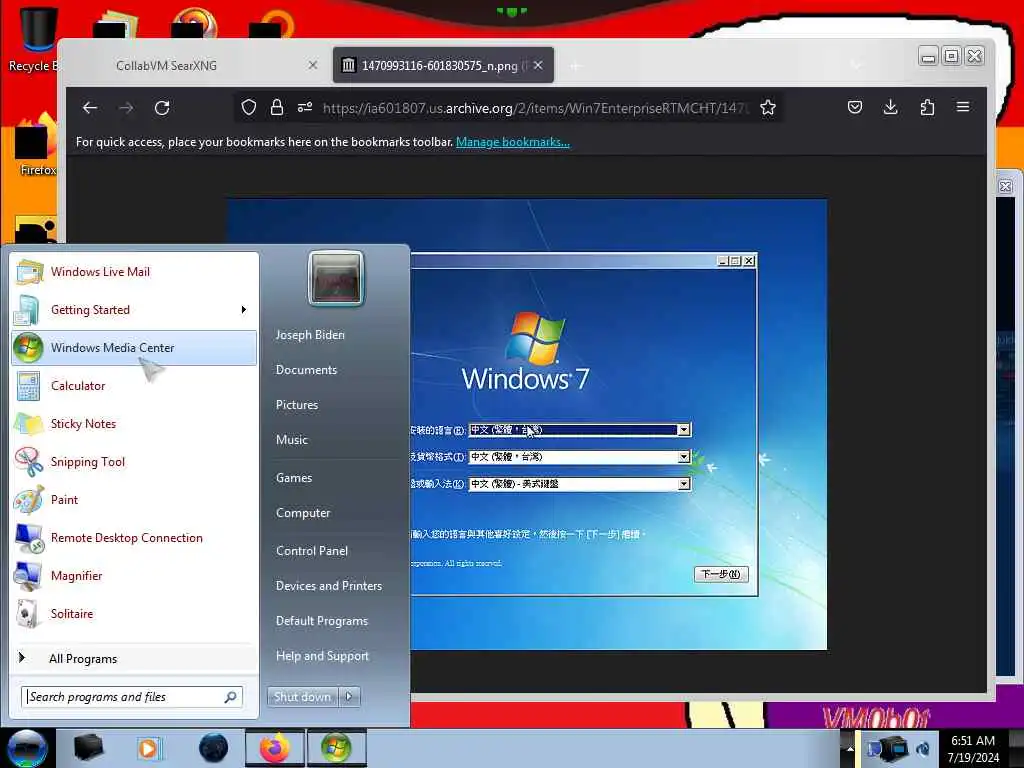Open Music library from Start menu
This screenshot has width=1024, height=768.
pos(291,440)
